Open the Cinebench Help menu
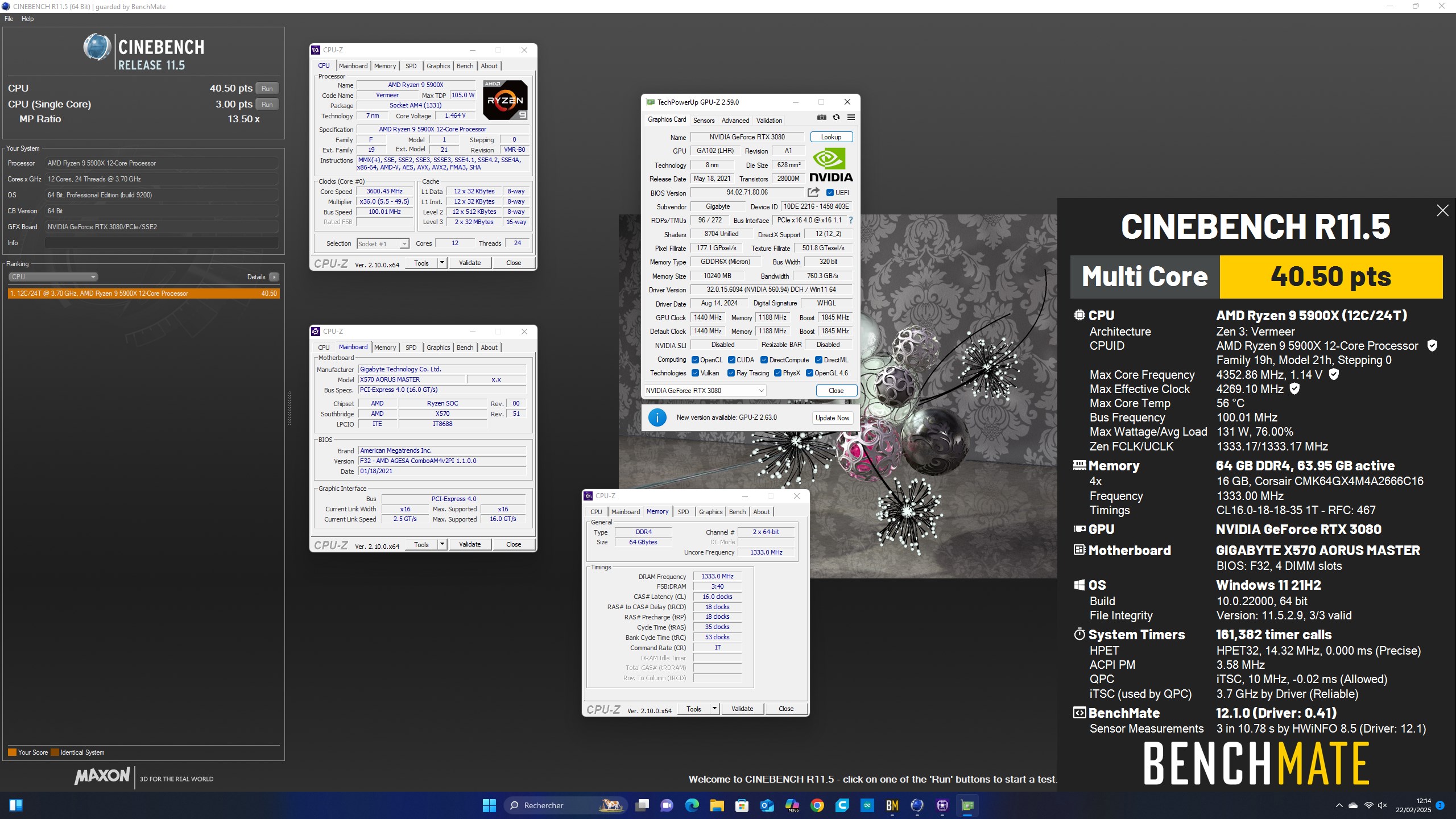 click(27, 19)
